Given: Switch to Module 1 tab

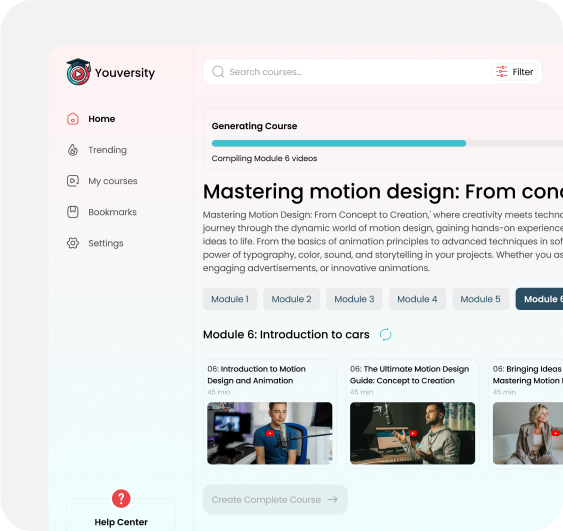Looking at the screenshot, I should 230,299.
